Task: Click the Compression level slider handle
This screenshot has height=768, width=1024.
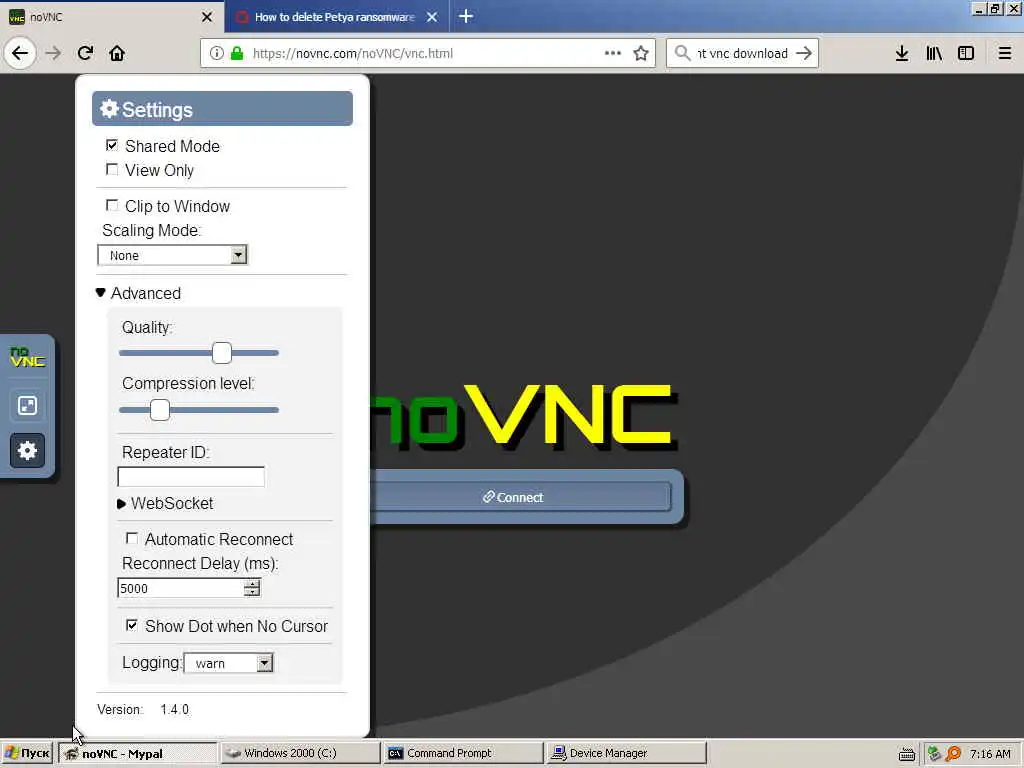Action: point(160,410)
